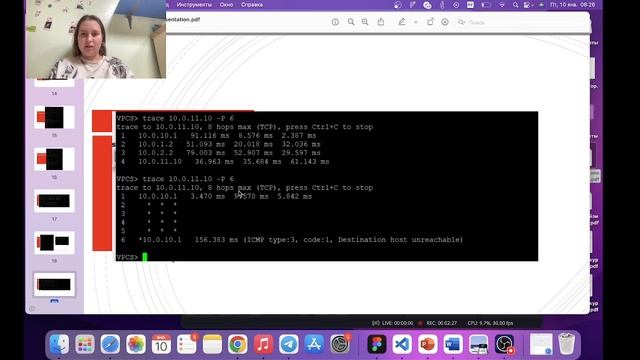Open the Trash in the Dock
Image resolution: width=640 pixels, height=360 pixels.
567,344
